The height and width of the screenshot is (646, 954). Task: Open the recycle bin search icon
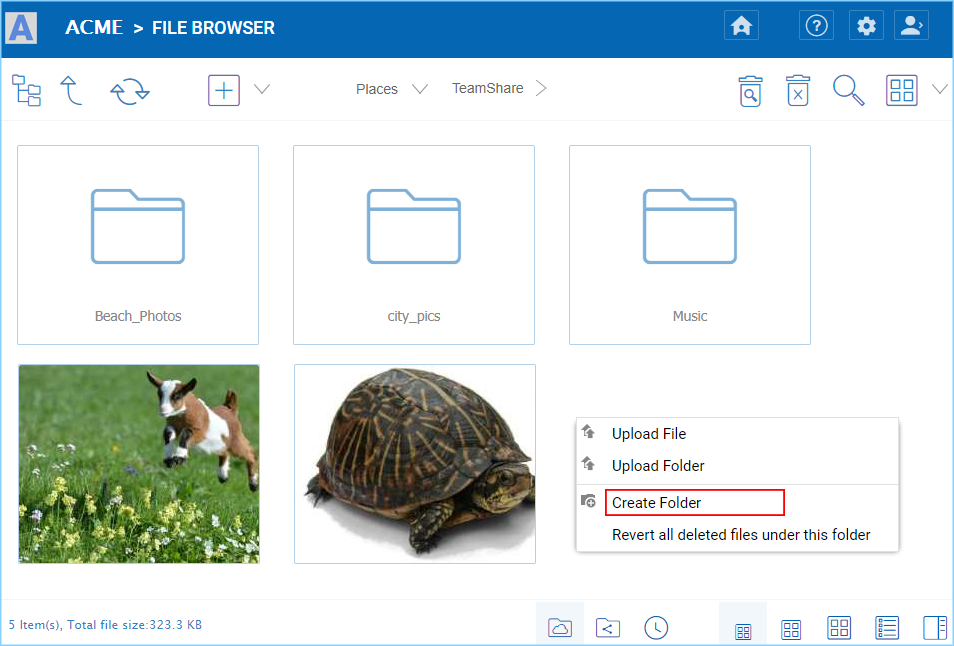pos(750,91)
